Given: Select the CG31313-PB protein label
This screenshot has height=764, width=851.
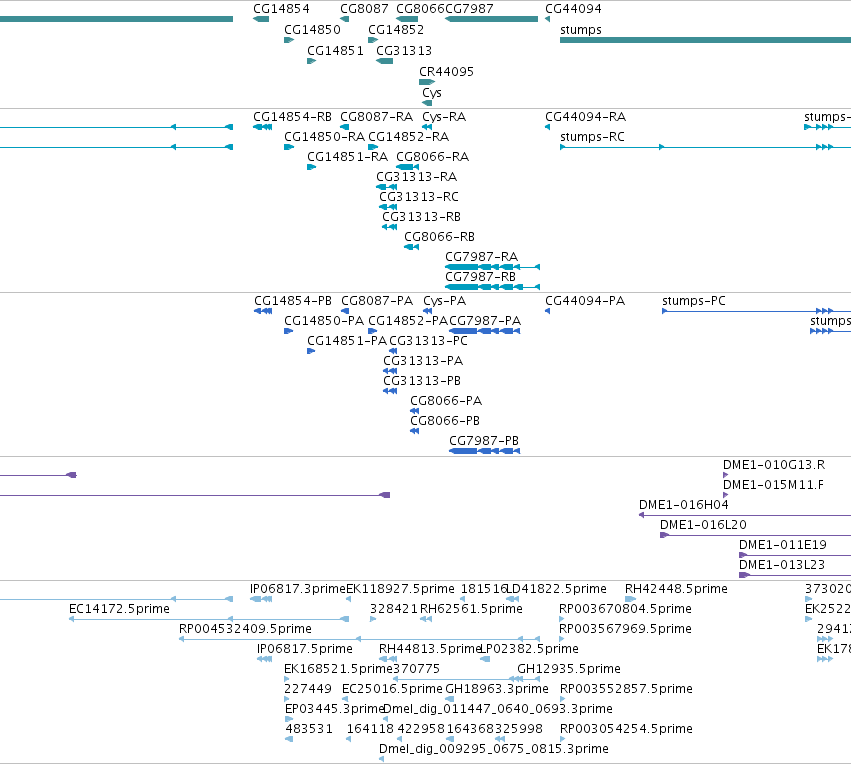Looking at the screenshot, I should [422, 381].
